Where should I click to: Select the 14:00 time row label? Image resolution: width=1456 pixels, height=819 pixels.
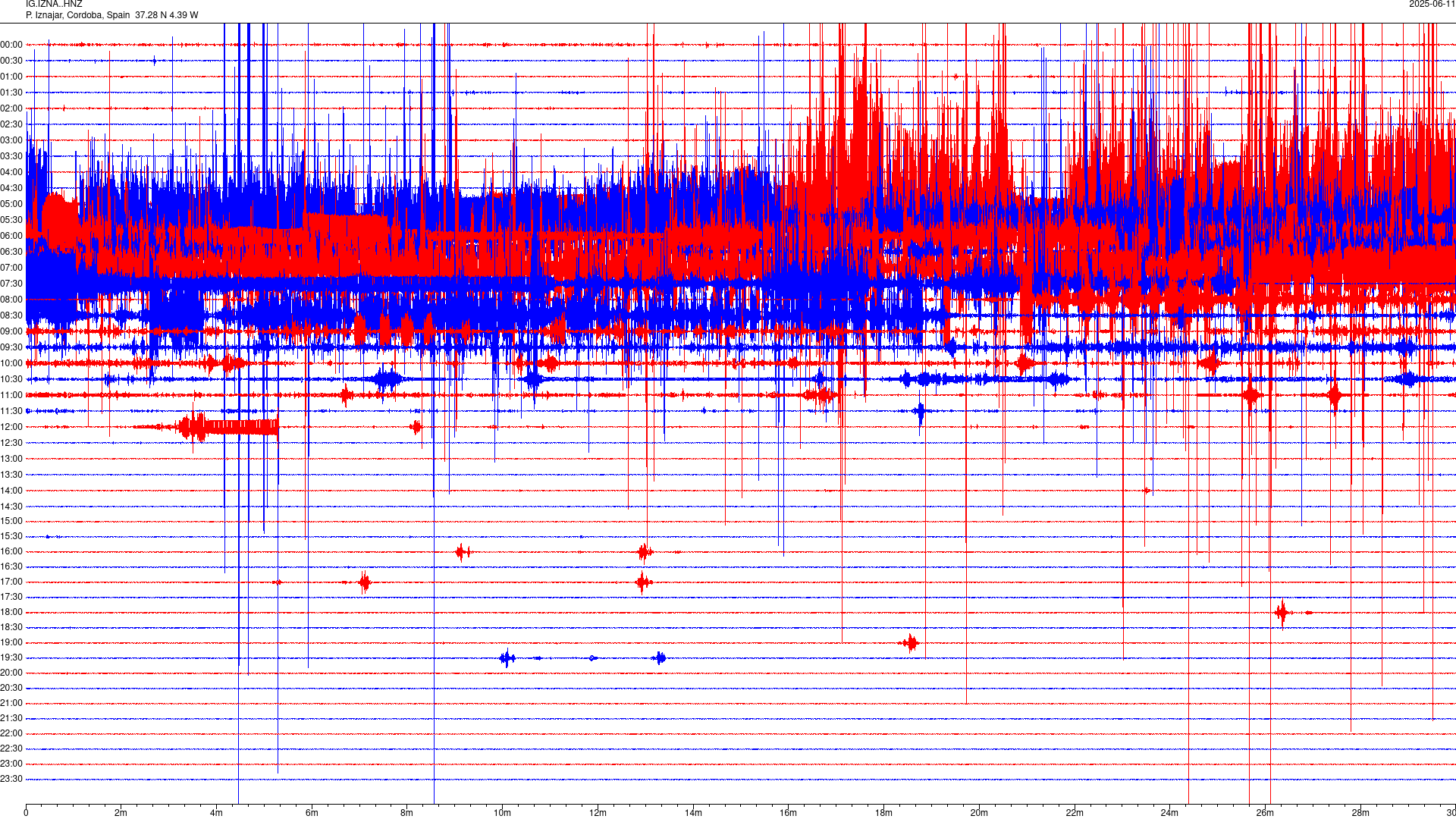pos(11,491)
